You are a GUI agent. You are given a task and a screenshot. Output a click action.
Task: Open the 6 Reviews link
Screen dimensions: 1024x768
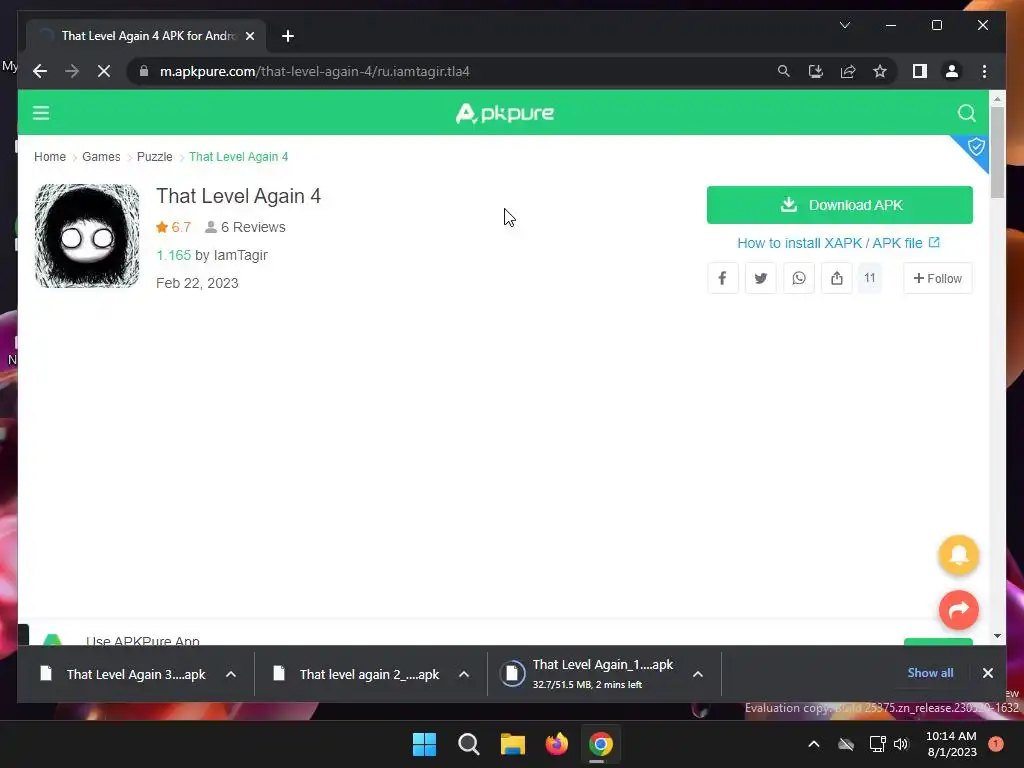246,227
